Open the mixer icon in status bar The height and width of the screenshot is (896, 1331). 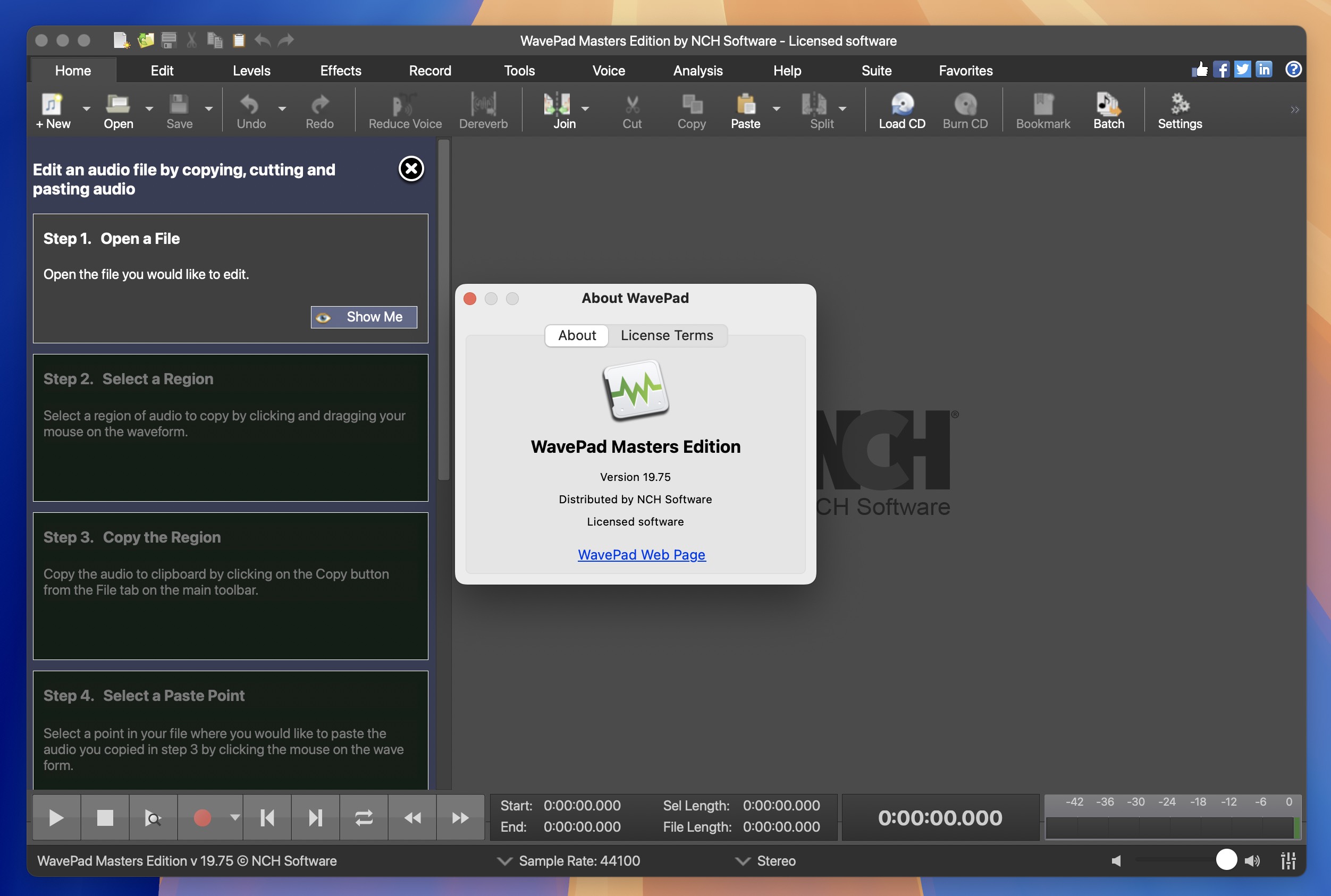point(1288,860)
